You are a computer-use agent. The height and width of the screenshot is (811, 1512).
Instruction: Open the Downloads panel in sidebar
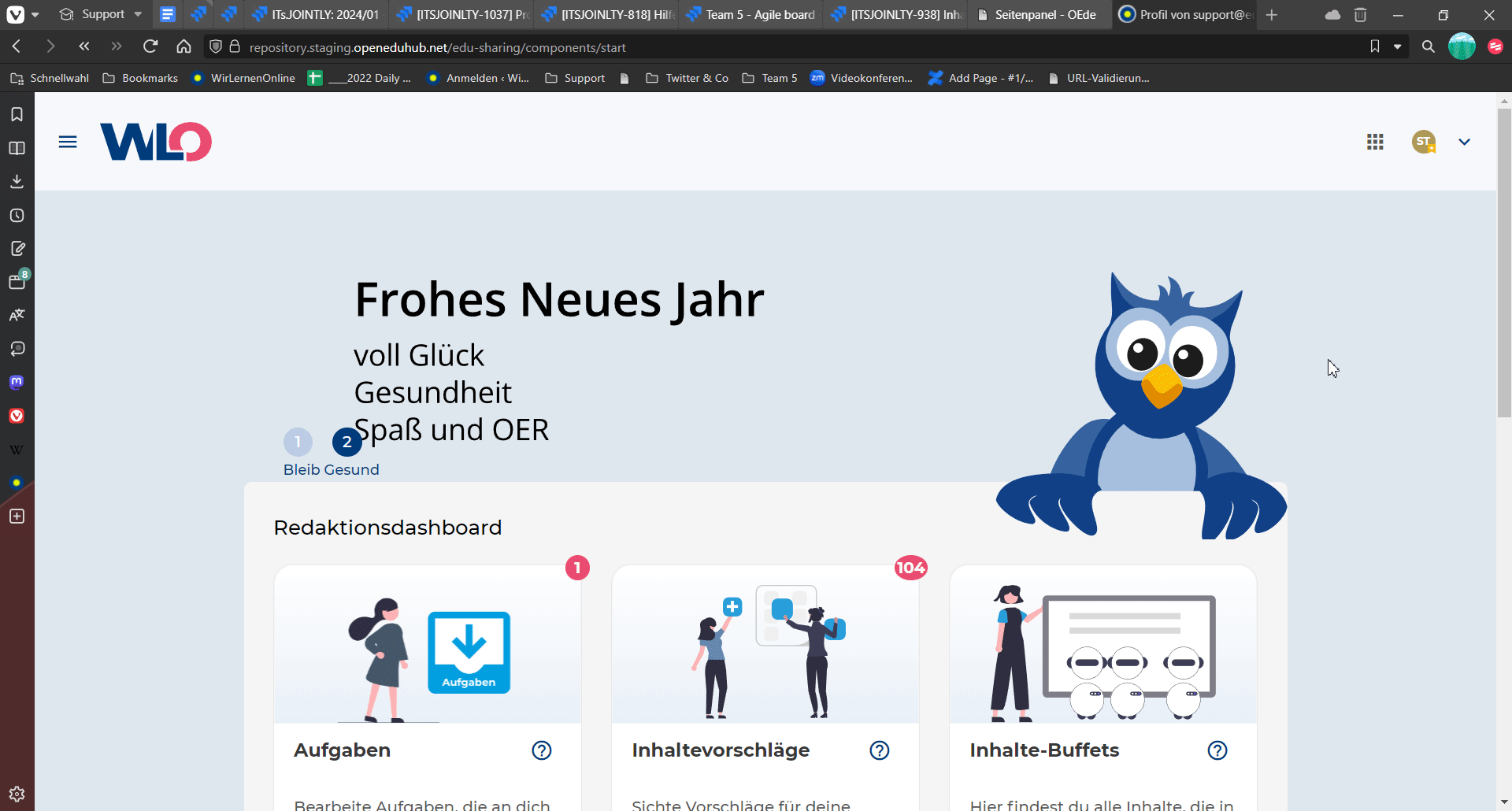tap(17, 182)
